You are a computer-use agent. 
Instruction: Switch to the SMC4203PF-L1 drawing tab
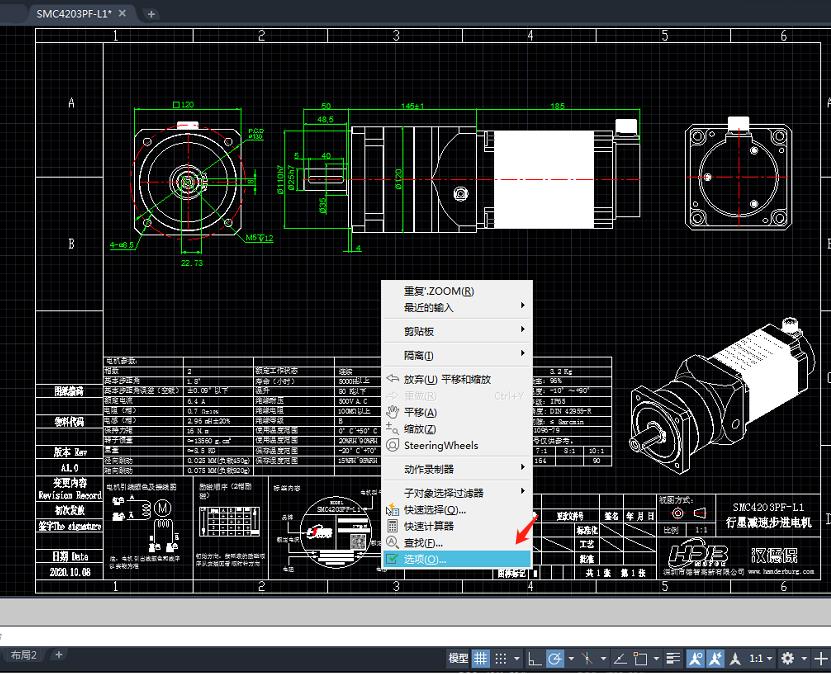75,14
